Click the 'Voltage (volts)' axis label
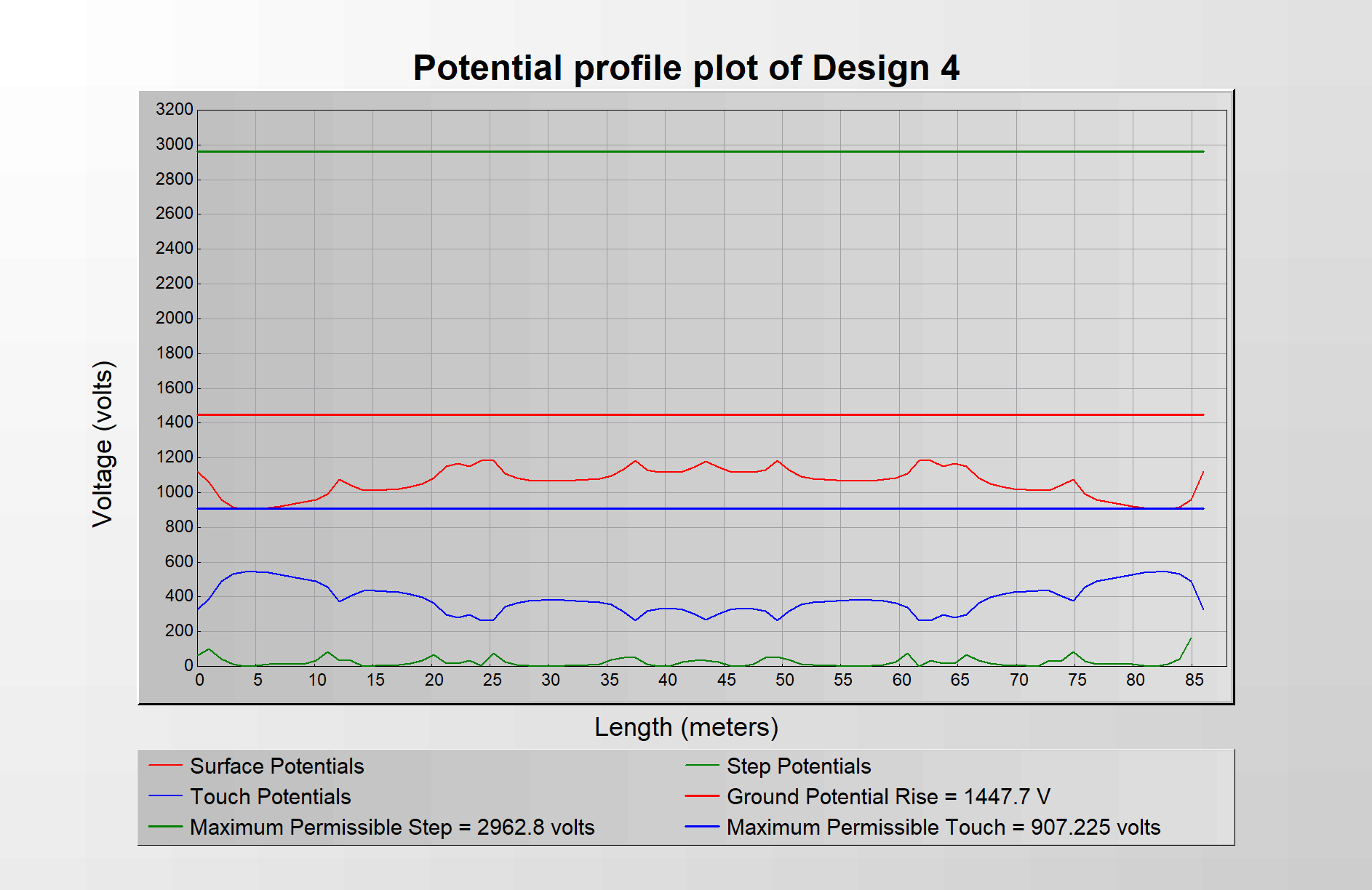 [x=103, y=444]
